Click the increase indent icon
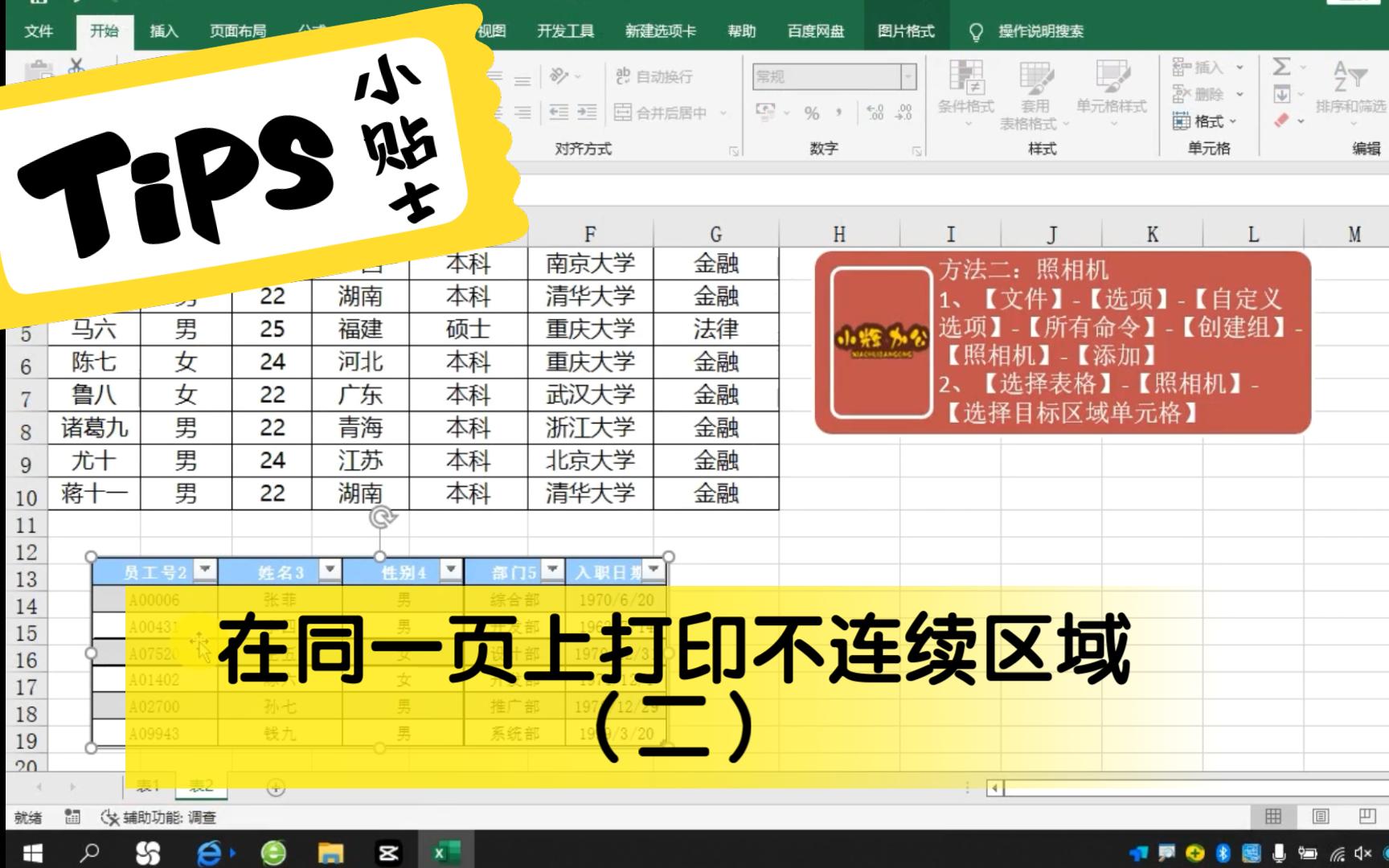This screenshot has height=868, width=1389. (x=588, y=113)
